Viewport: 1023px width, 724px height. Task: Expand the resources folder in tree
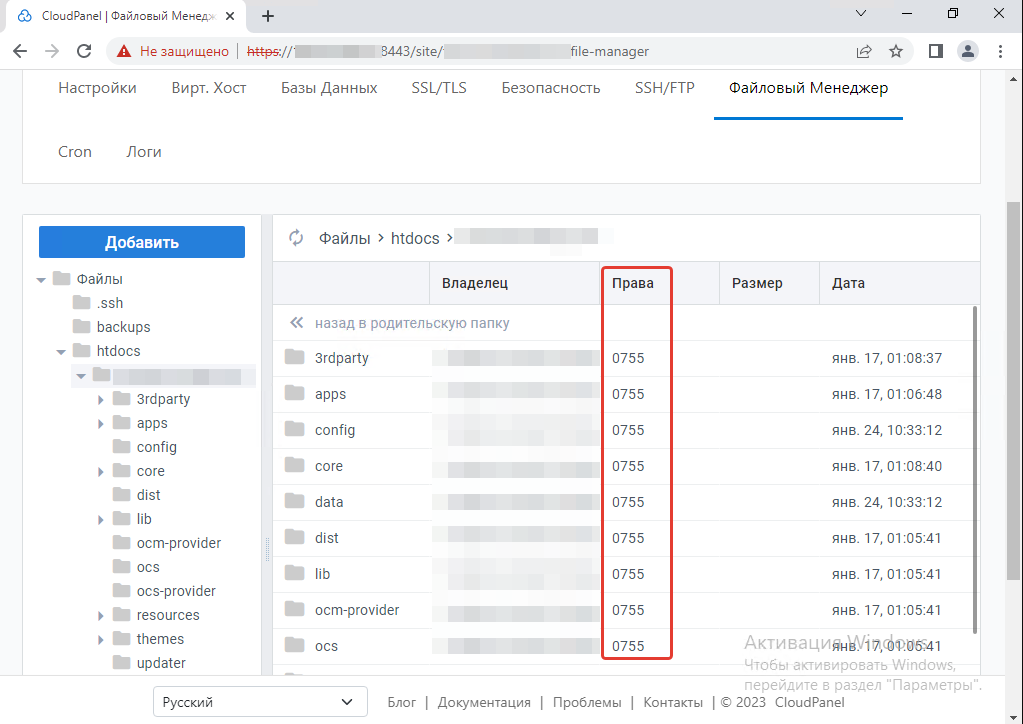pyautogui.click(x=101, y=615)
